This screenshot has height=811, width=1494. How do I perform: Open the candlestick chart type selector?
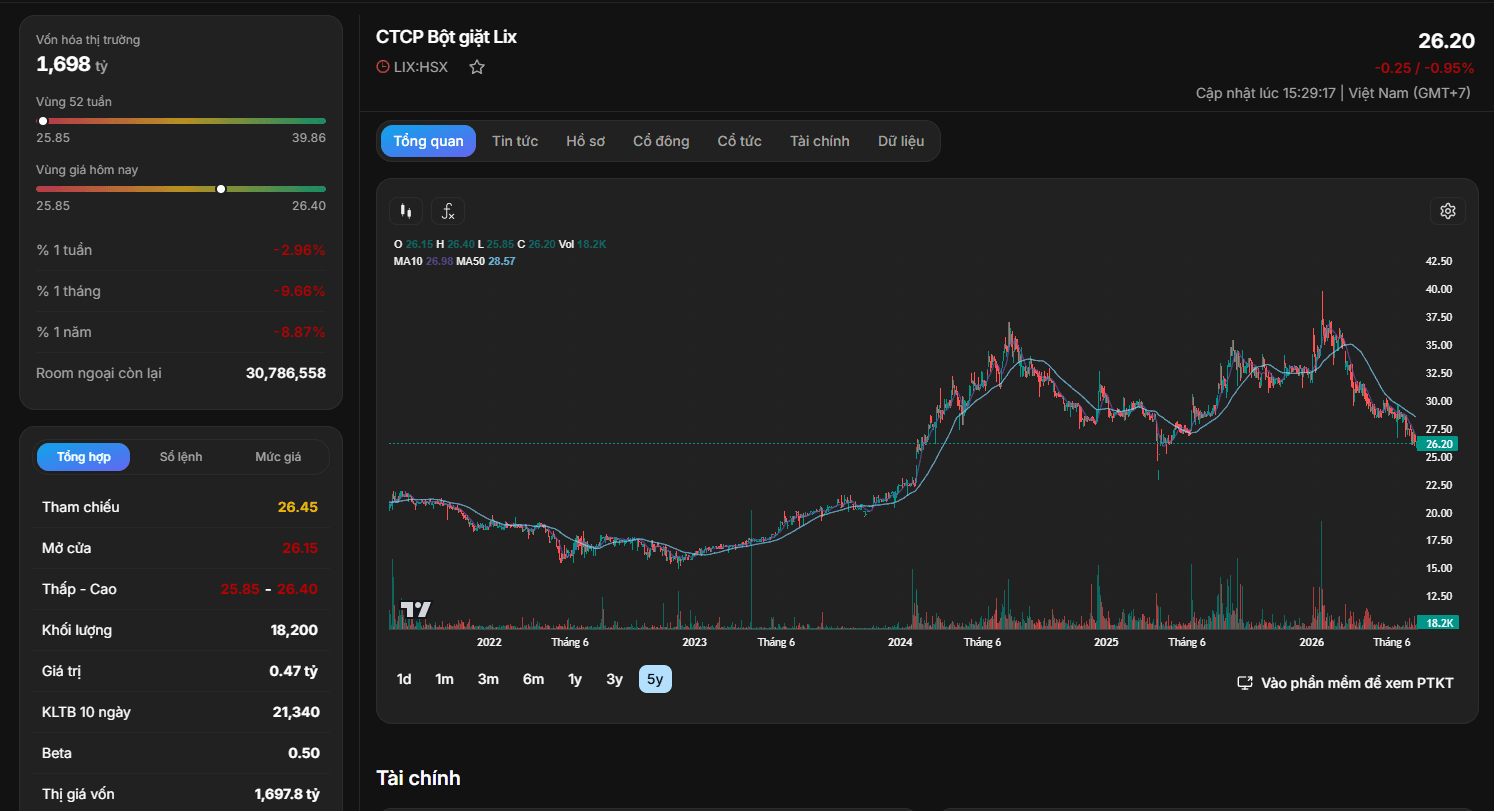click(x=405, y=211)
